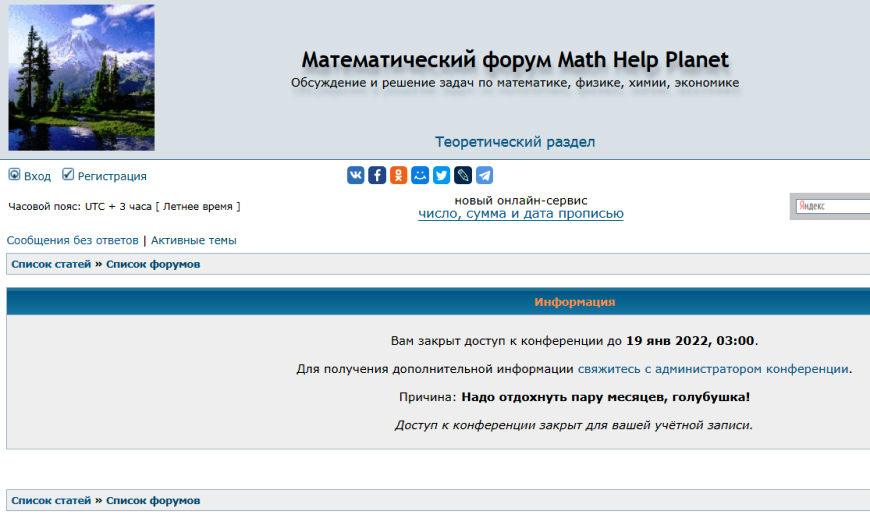Click the registration checkmark icon

[x=68, y=174]
